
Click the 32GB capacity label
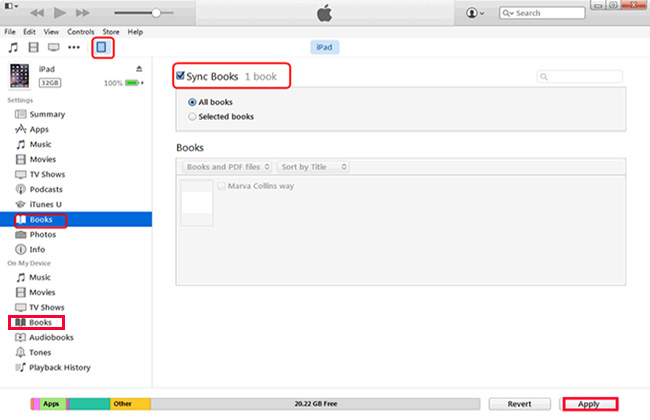point(50,83)
